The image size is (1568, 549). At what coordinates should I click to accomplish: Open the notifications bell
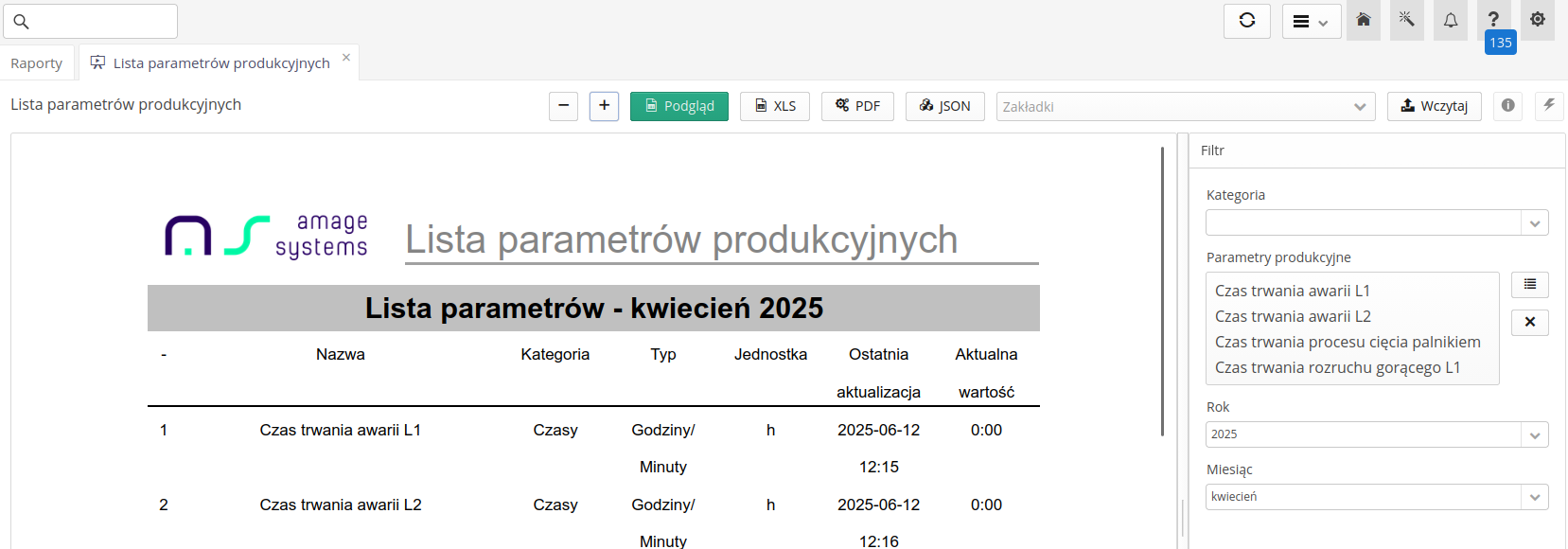coord(1450,20)
